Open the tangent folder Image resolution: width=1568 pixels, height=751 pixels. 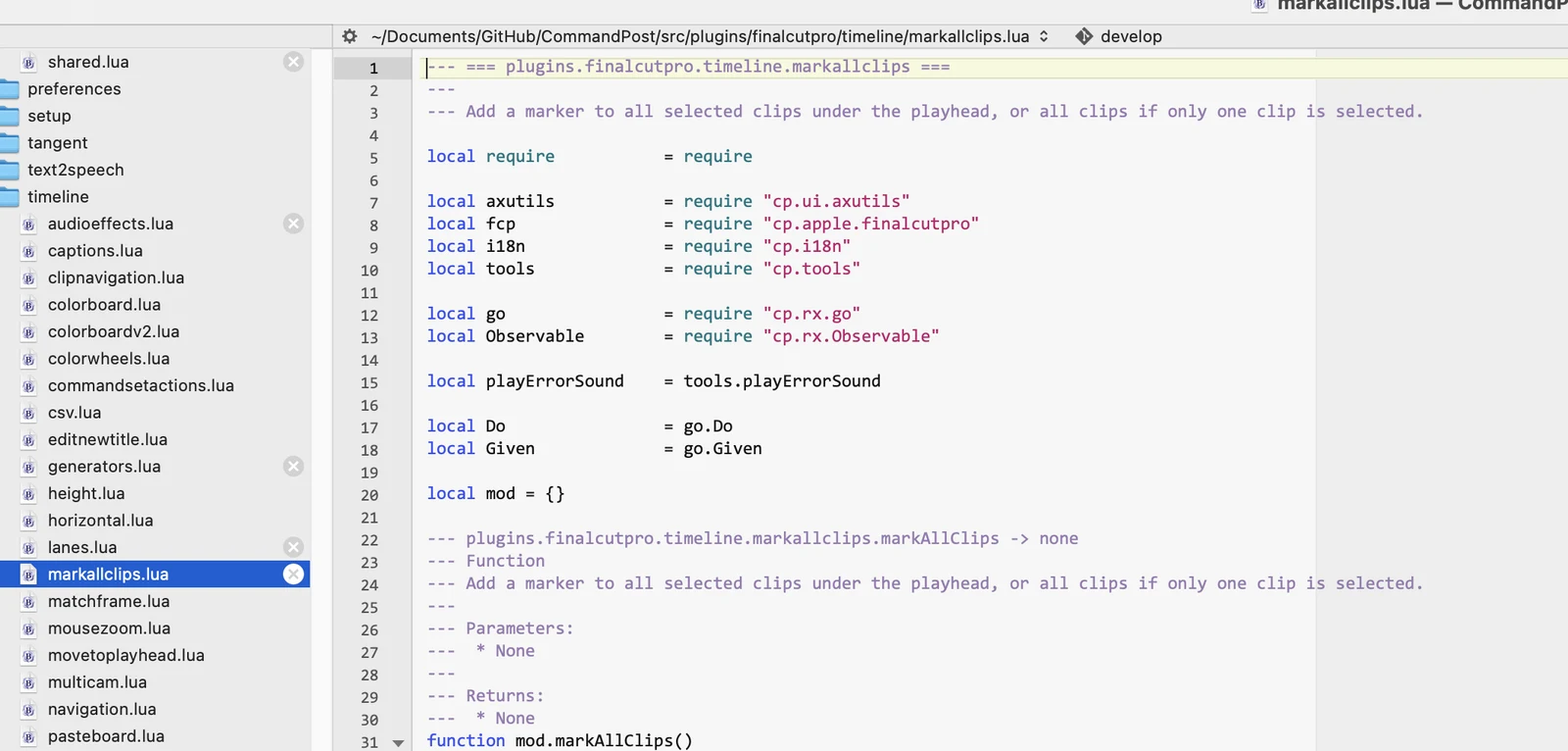pyautogui.click(x=57, y=143)
